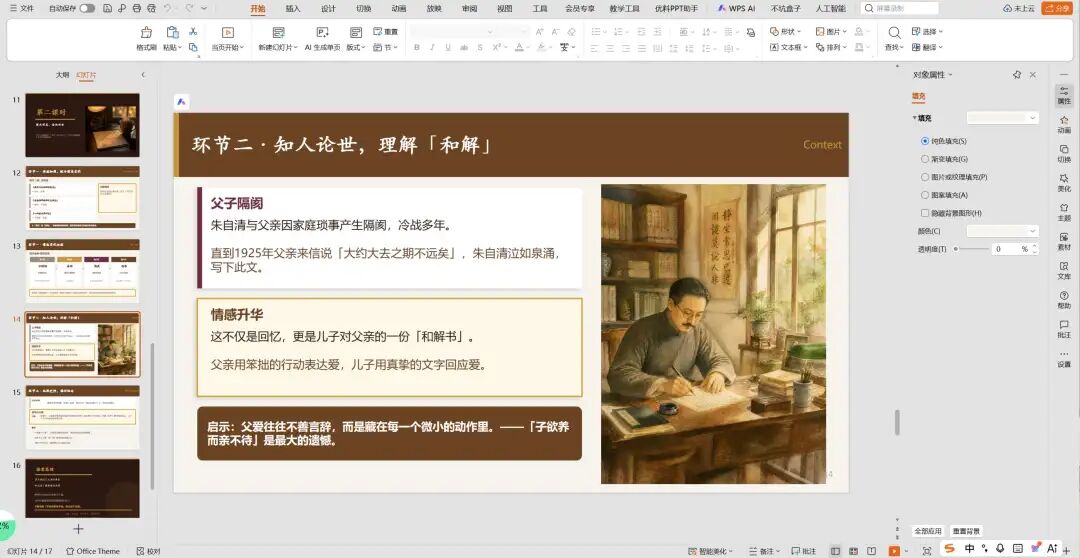
Task: Adjust the 透明度(T) transparency slider
Action: (x=970, y=249)
